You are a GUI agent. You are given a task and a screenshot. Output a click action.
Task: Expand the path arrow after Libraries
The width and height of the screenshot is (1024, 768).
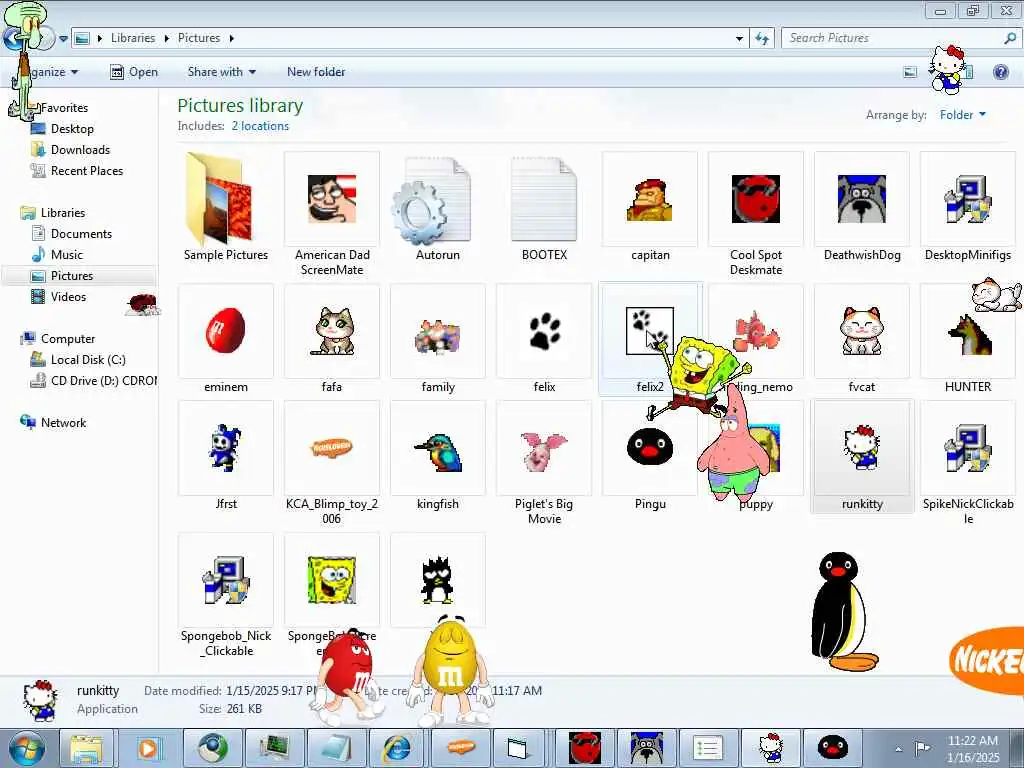[x=166, y=39]
